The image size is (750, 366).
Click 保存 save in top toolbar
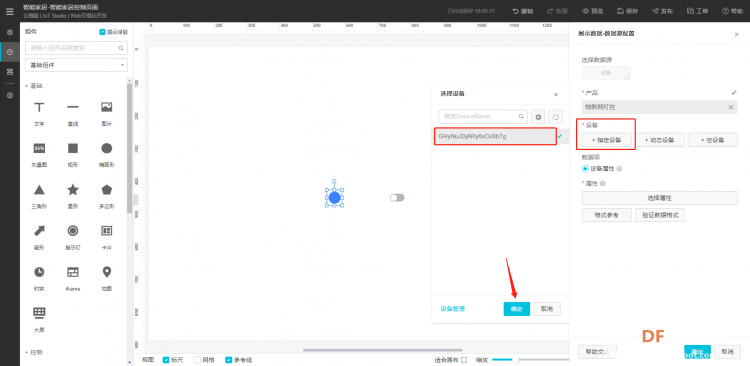tap(627, 11)
